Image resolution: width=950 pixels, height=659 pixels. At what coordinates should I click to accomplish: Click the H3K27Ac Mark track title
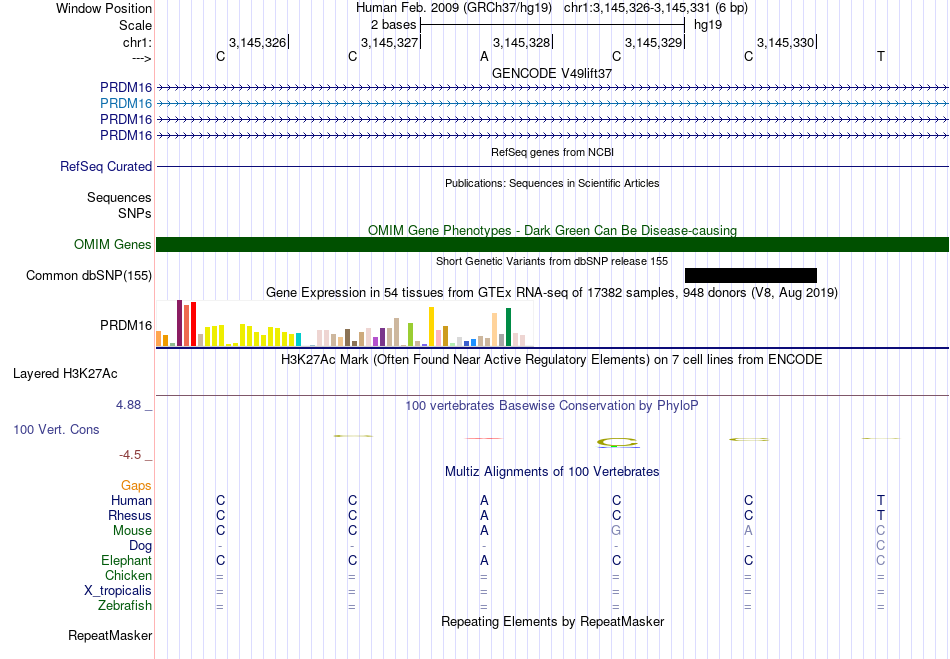[x=552, y=359]
